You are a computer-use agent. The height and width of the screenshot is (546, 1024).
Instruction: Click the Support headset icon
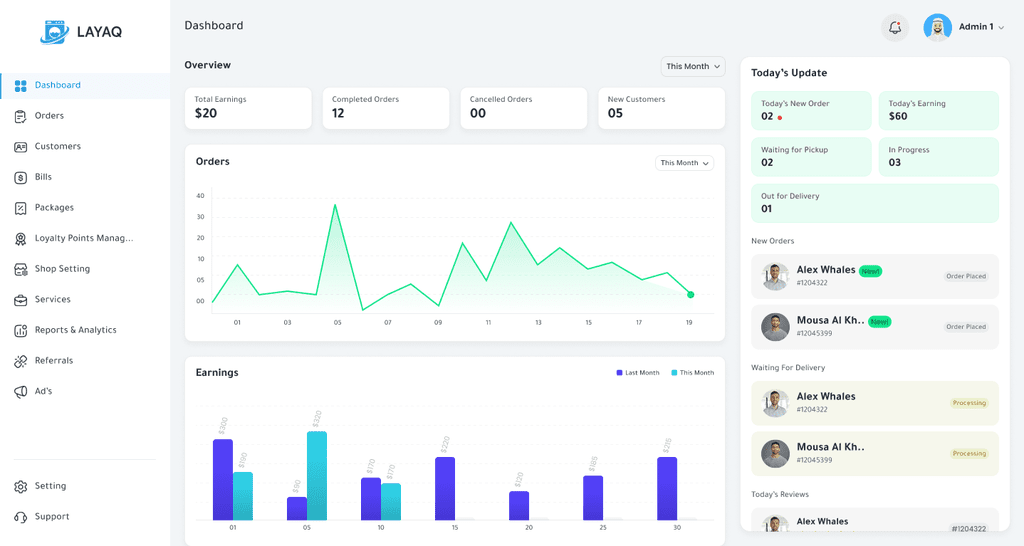pyautogui.click(x=20, y=517)
